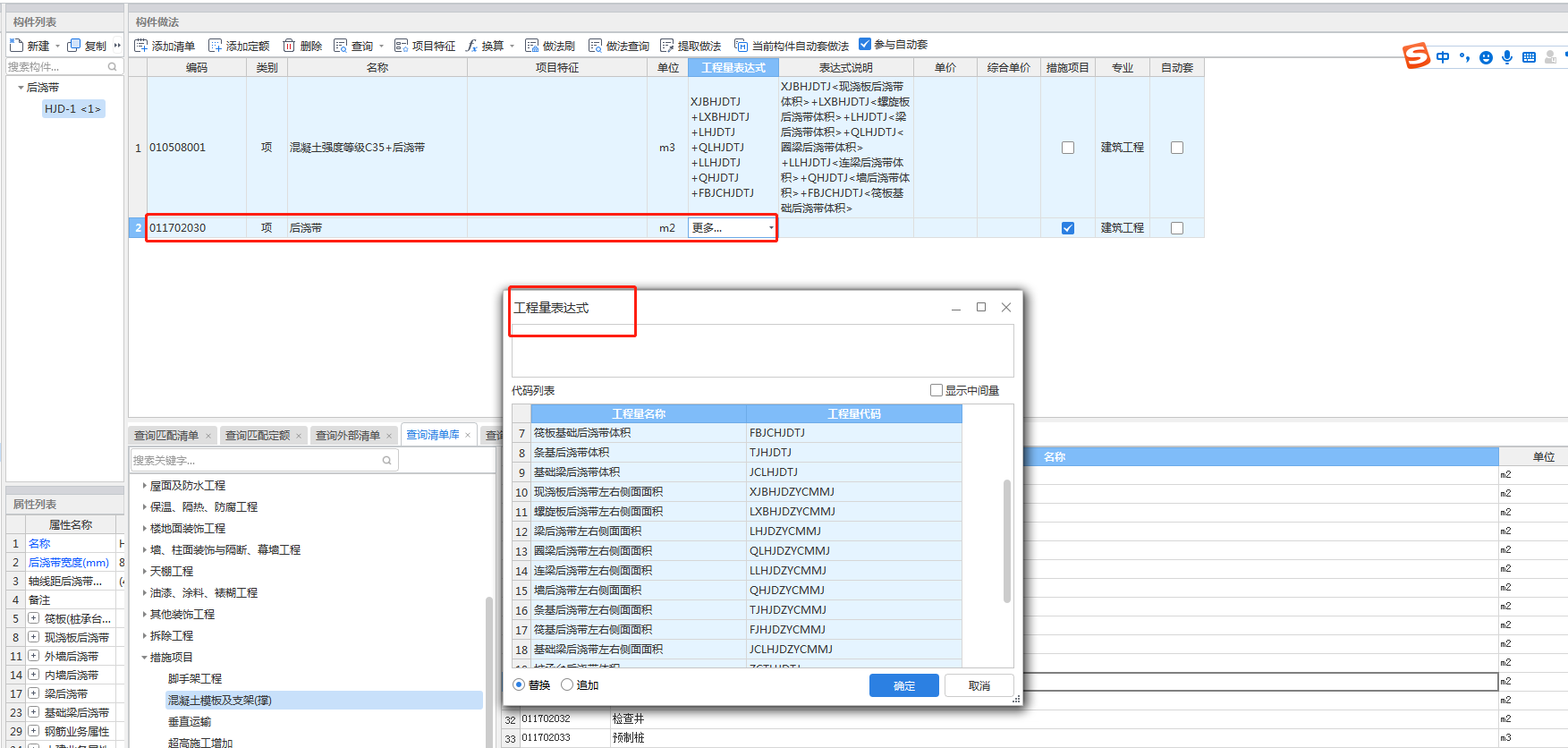Open the 查询 dropdown arrow
The width and height of the screenshot is (1568, 748).
point(381,46)
